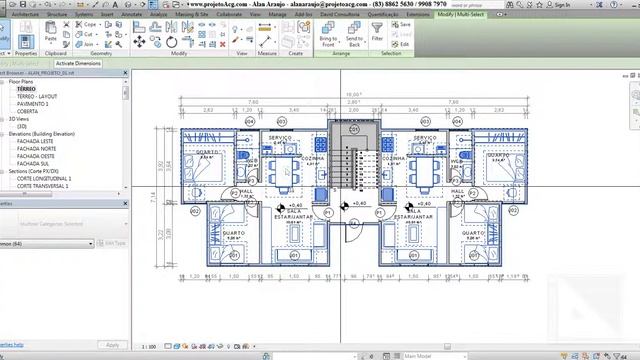Image resolution: width=640 pixels, height=360 pixels.
Task: Choose the Copy tool next to Move
Action: [x=156, y=42]
